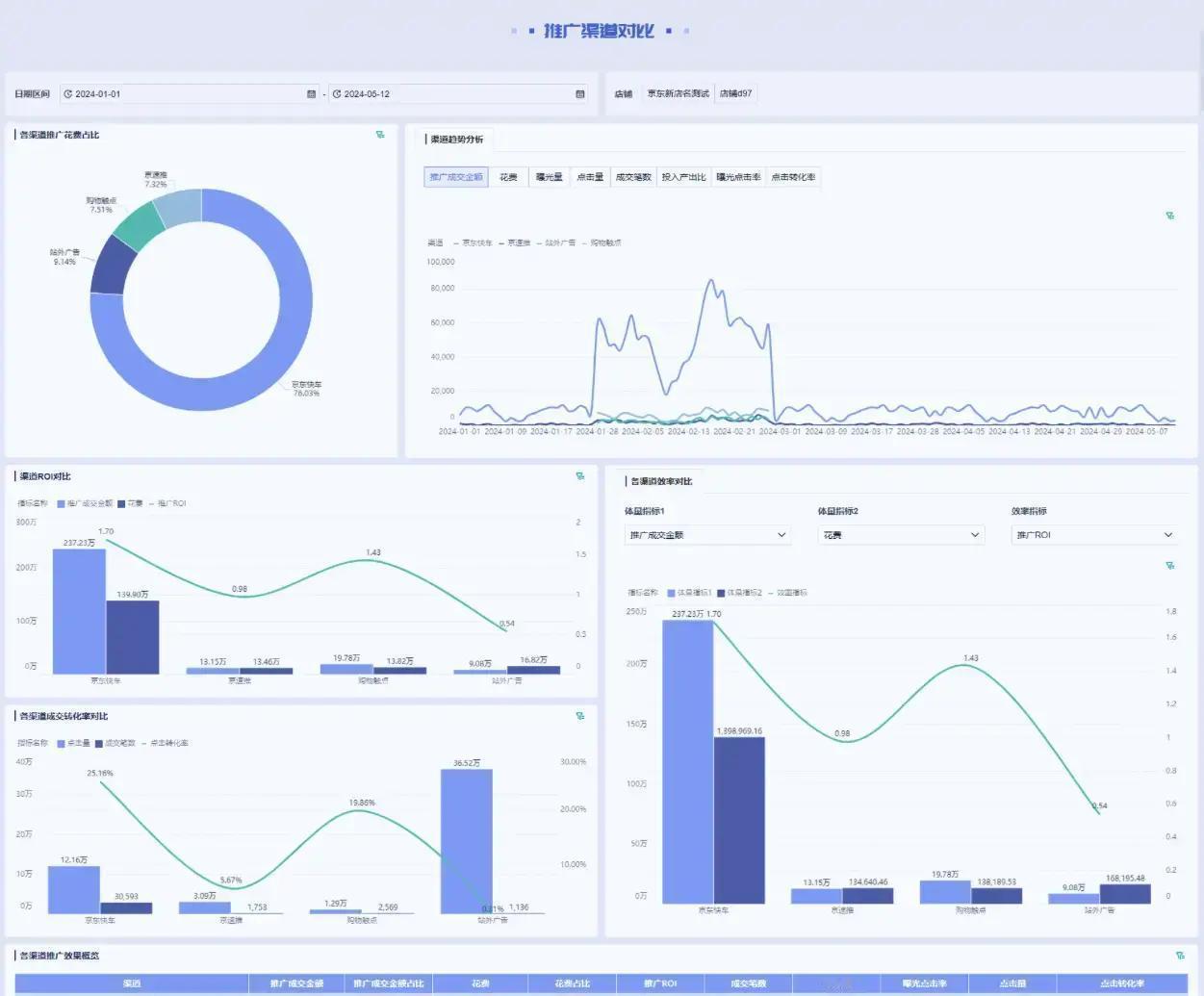Toggle 点击量 legend in conversion rate chart

click(74, 743)
